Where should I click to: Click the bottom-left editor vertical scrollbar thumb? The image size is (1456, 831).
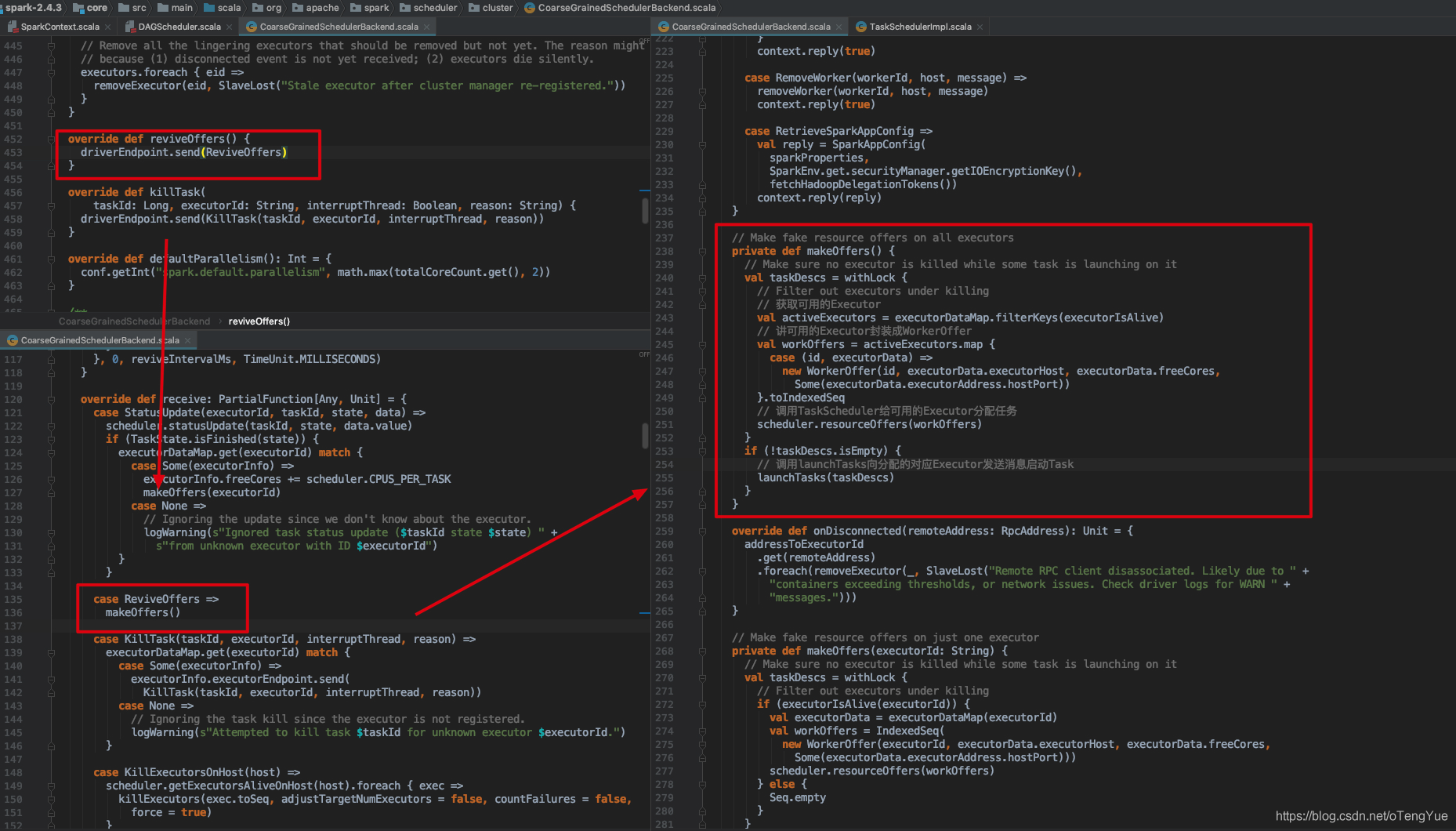[645, 435]
